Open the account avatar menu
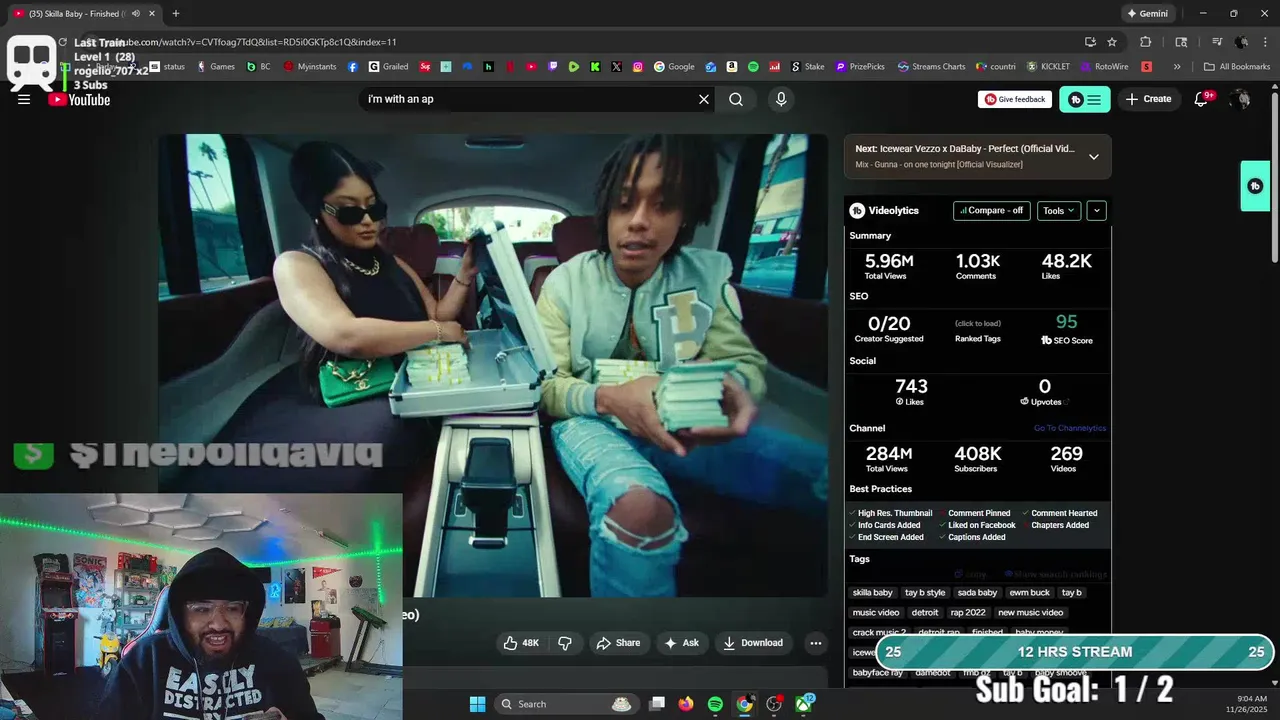Viewport: 1280px width, 720px height. tap(1241, 99)
